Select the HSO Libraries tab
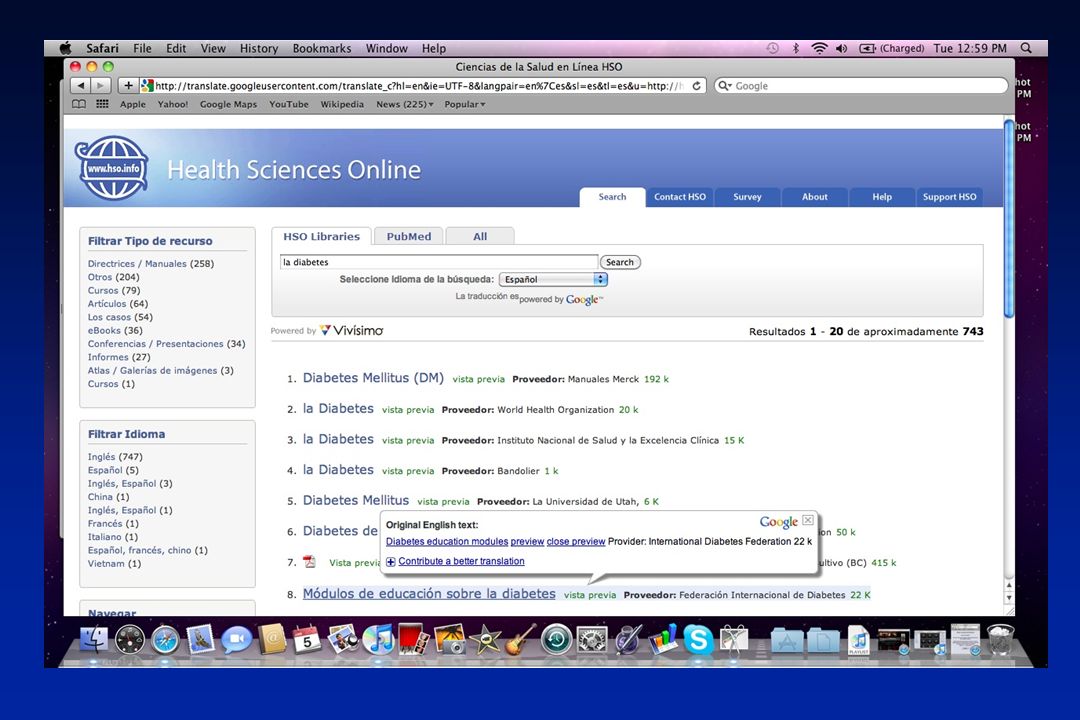Viewport: 1080px width, 720px height. tap(322, 236)
